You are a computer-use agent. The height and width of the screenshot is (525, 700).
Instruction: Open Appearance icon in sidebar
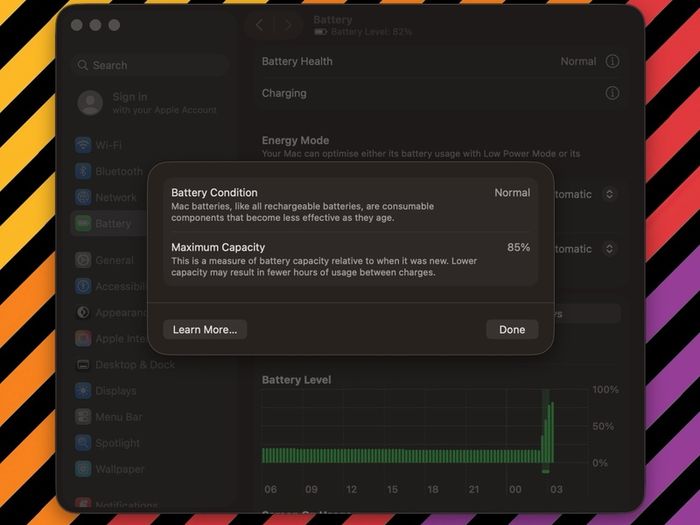[x=83, y=312]
